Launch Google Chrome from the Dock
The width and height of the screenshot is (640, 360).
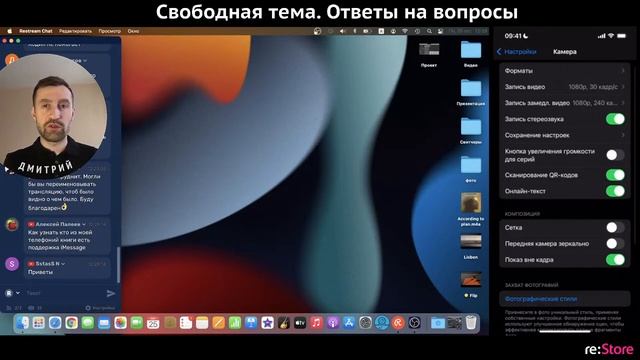71,323
